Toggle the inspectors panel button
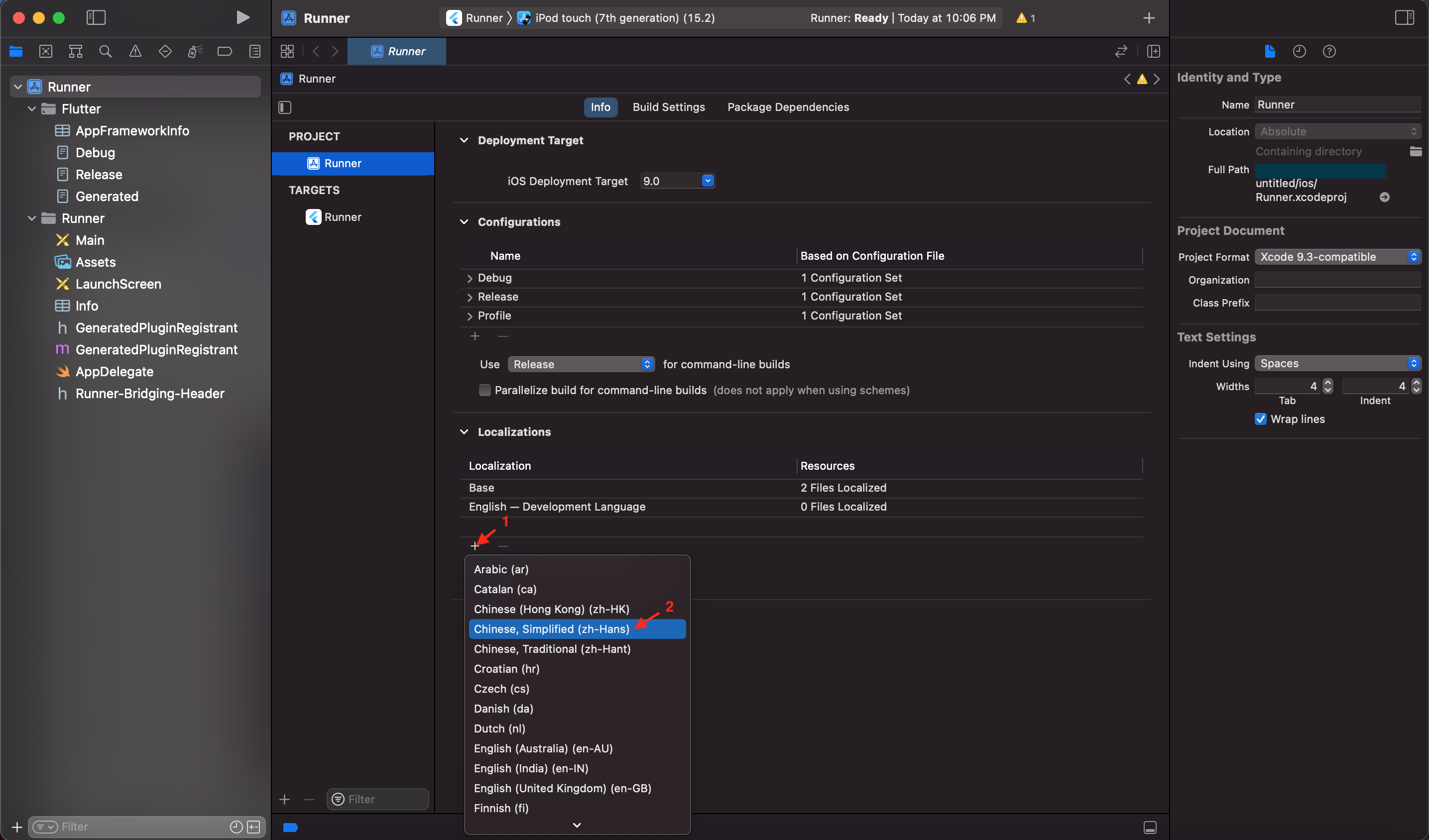Viewport: 1429px width, 840px height. click(x=1405, y=17)
